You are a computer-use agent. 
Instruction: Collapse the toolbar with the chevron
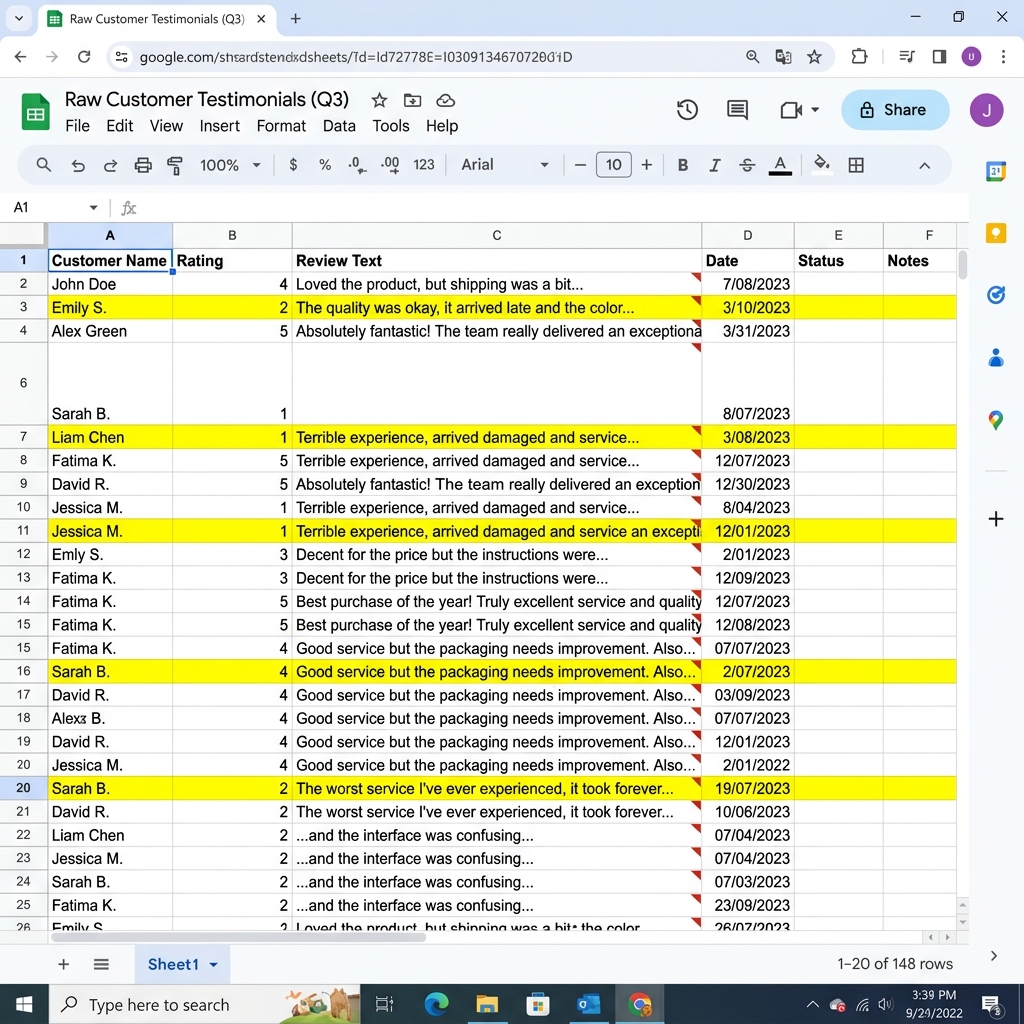pos(924,166)
